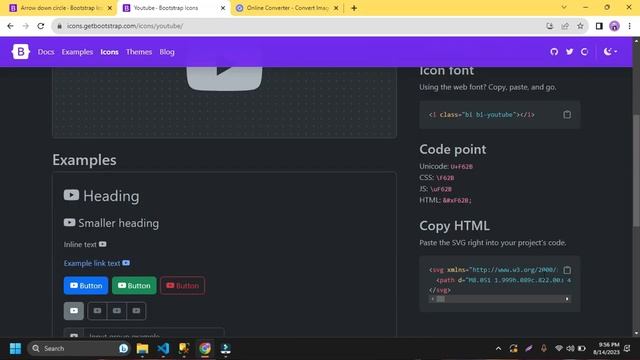Open the Docs menu item
The width and height of the screenshot is (640, 360).
[x=46, y=52]
